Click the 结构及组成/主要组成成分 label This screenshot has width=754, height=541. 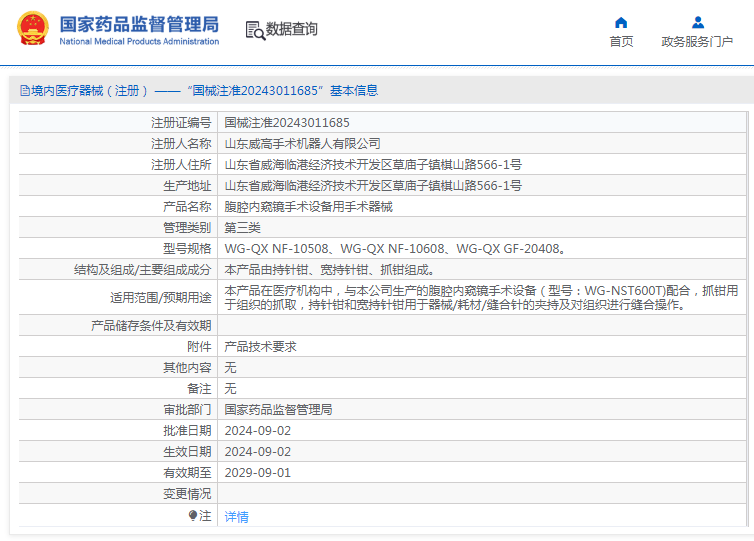(142, 270)
